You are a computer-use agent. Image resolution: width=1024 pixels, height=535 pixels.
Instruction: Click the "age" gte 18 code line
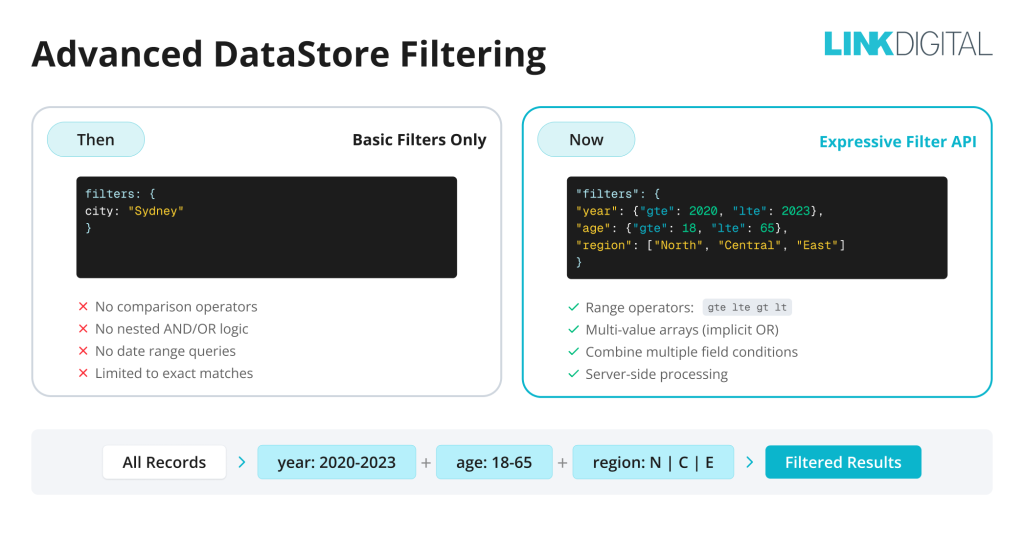click(x=681, y=228)
